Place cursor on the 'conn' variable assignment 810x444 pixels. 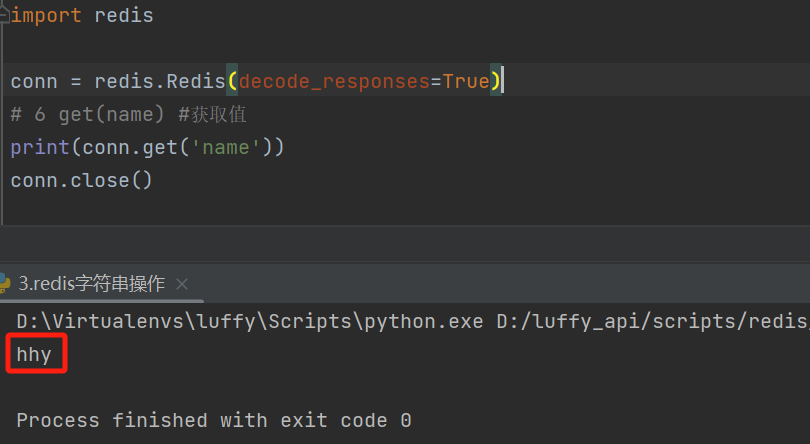coord(34,81)
